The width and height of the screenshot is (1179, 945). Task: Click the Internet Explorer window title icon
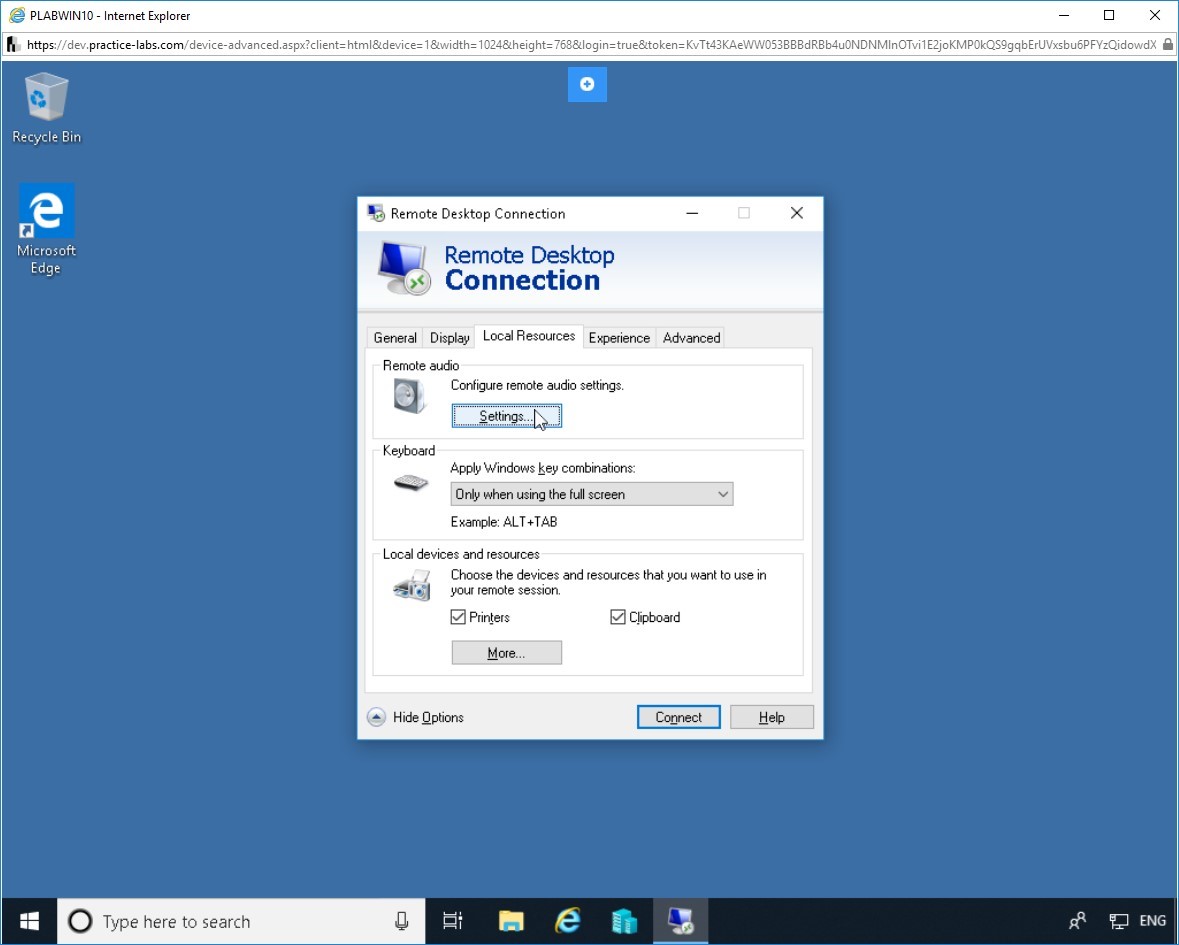click(17, 15)
